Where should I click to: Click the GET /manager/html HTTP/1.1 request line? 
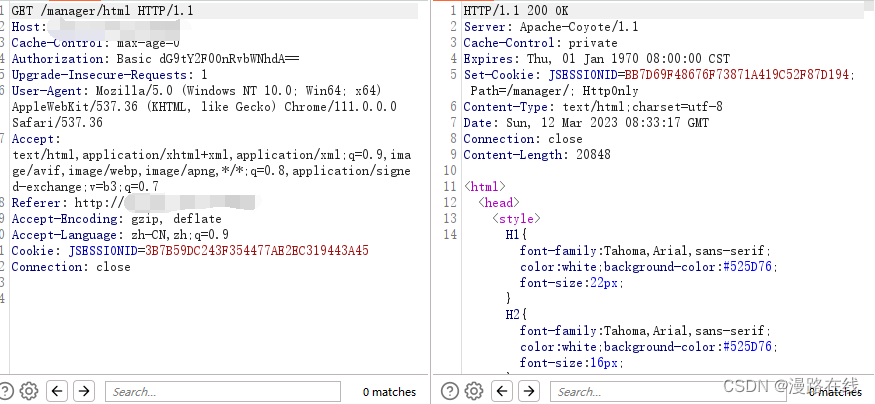click(x=103, y=11)
